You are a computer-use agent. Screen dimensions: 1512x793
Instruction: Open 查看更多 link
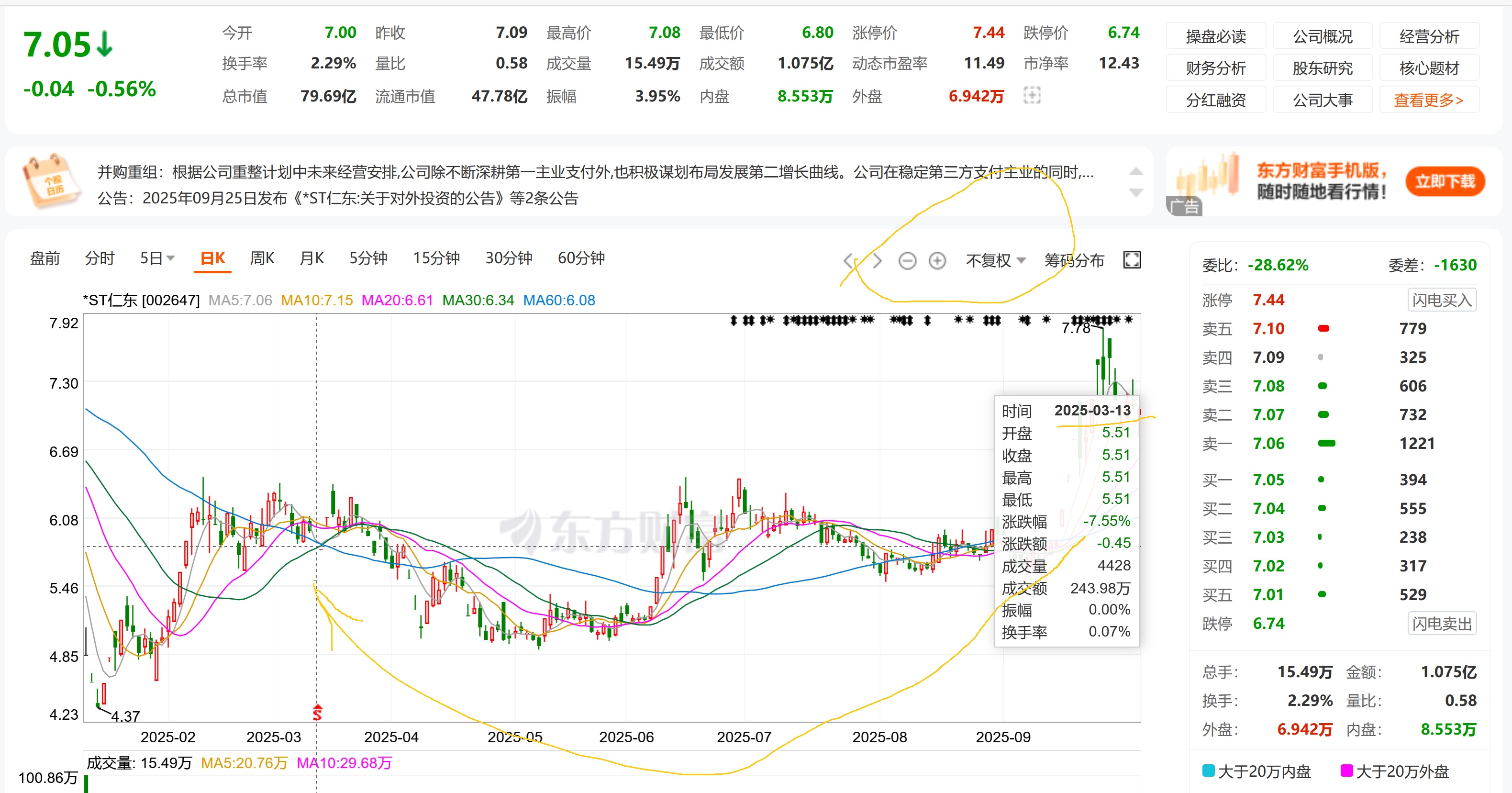1428,100
